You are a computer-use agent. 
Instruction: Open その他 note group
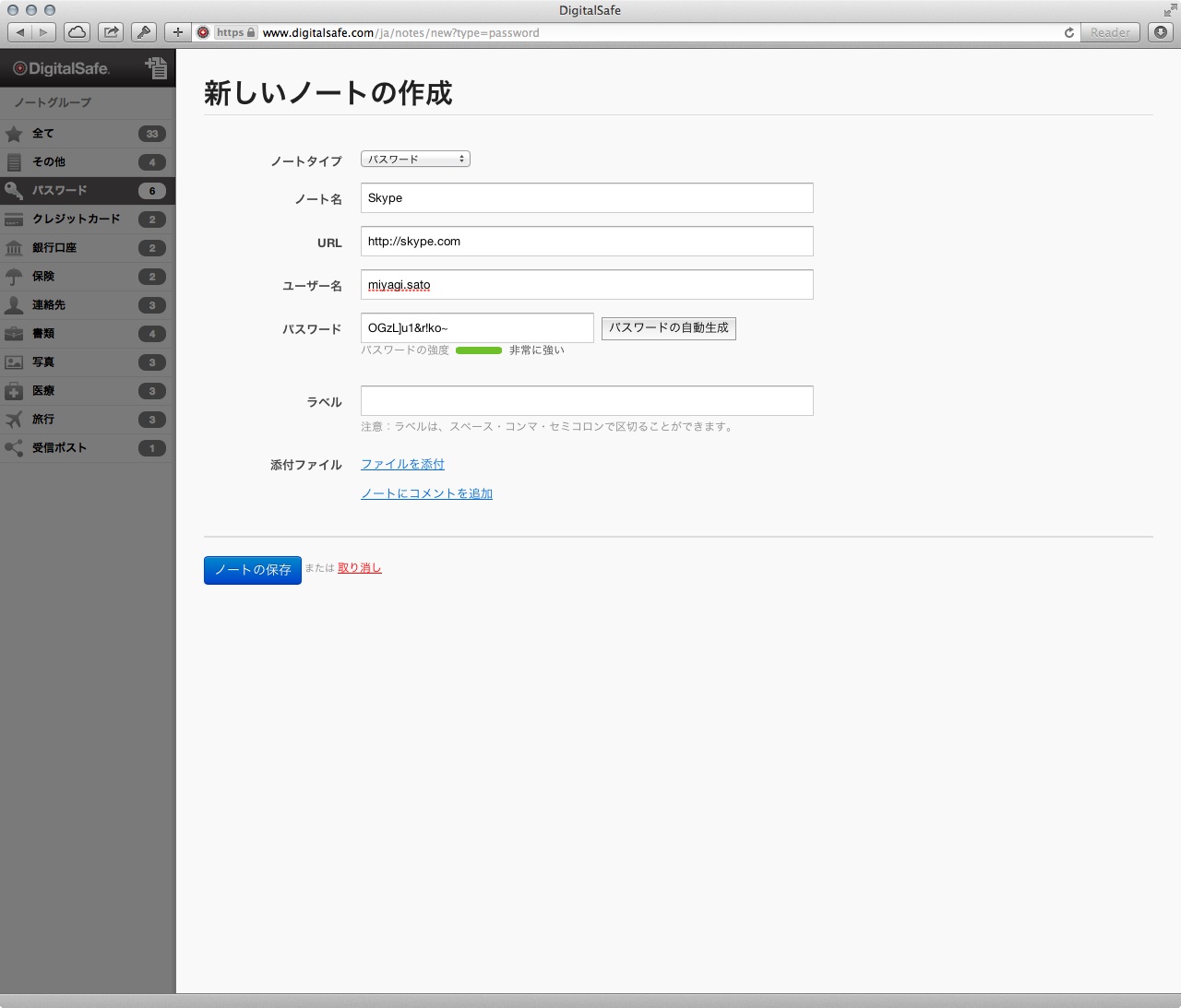[88, 162]
